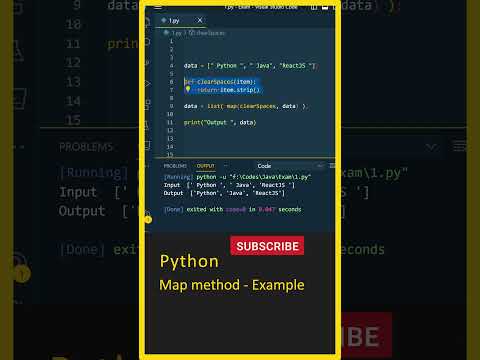Open the Source Control view
The width and height of the screenshot is (480, 360).
click(x=147, y=63)
